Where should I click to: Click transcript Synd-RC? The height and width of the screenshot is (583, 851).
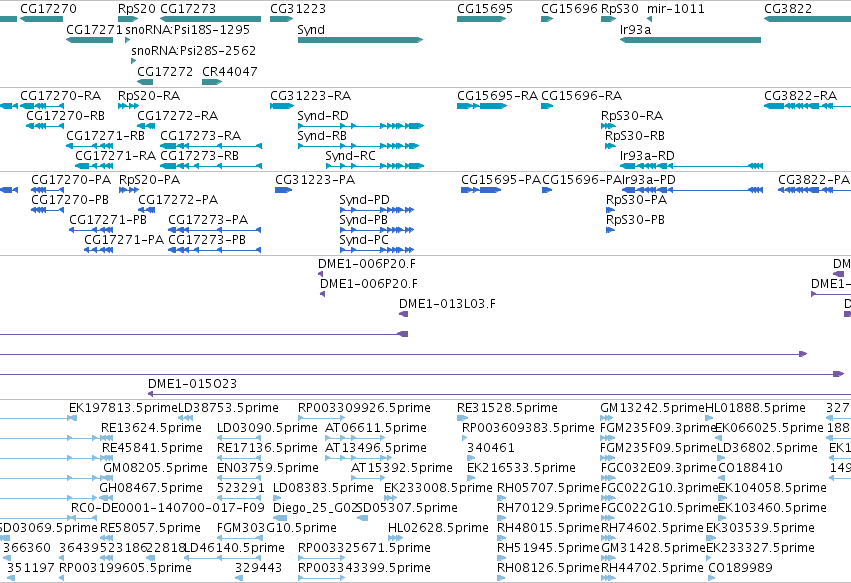click(x=351, y=156)
